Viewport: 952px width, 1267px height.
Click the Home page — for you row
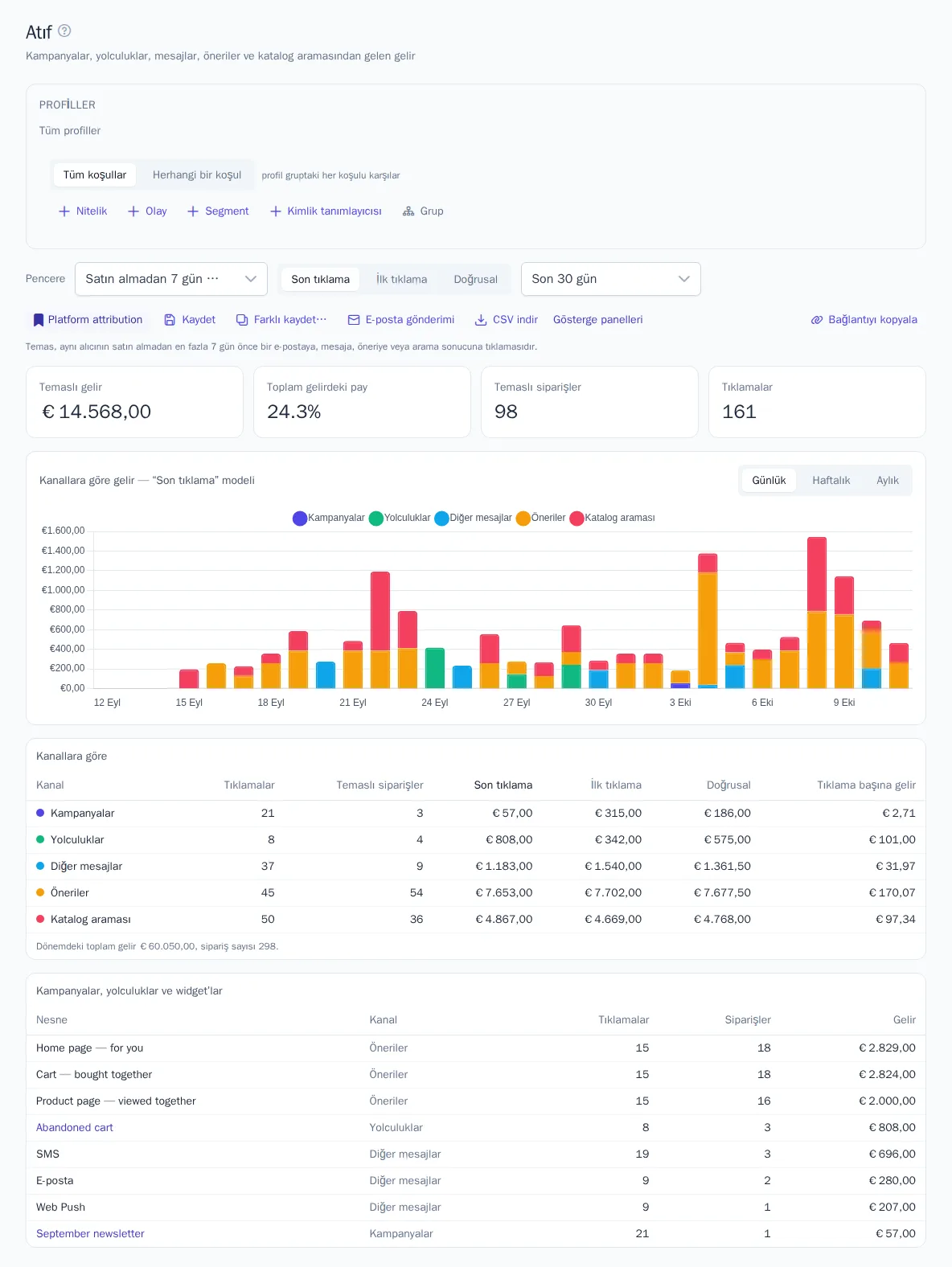point(476,1048)
